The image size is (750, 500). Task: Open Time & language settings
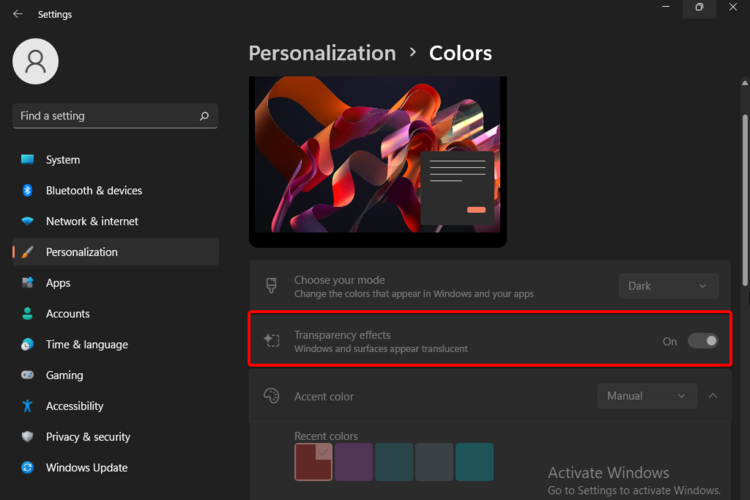click(x=86, y=345)
